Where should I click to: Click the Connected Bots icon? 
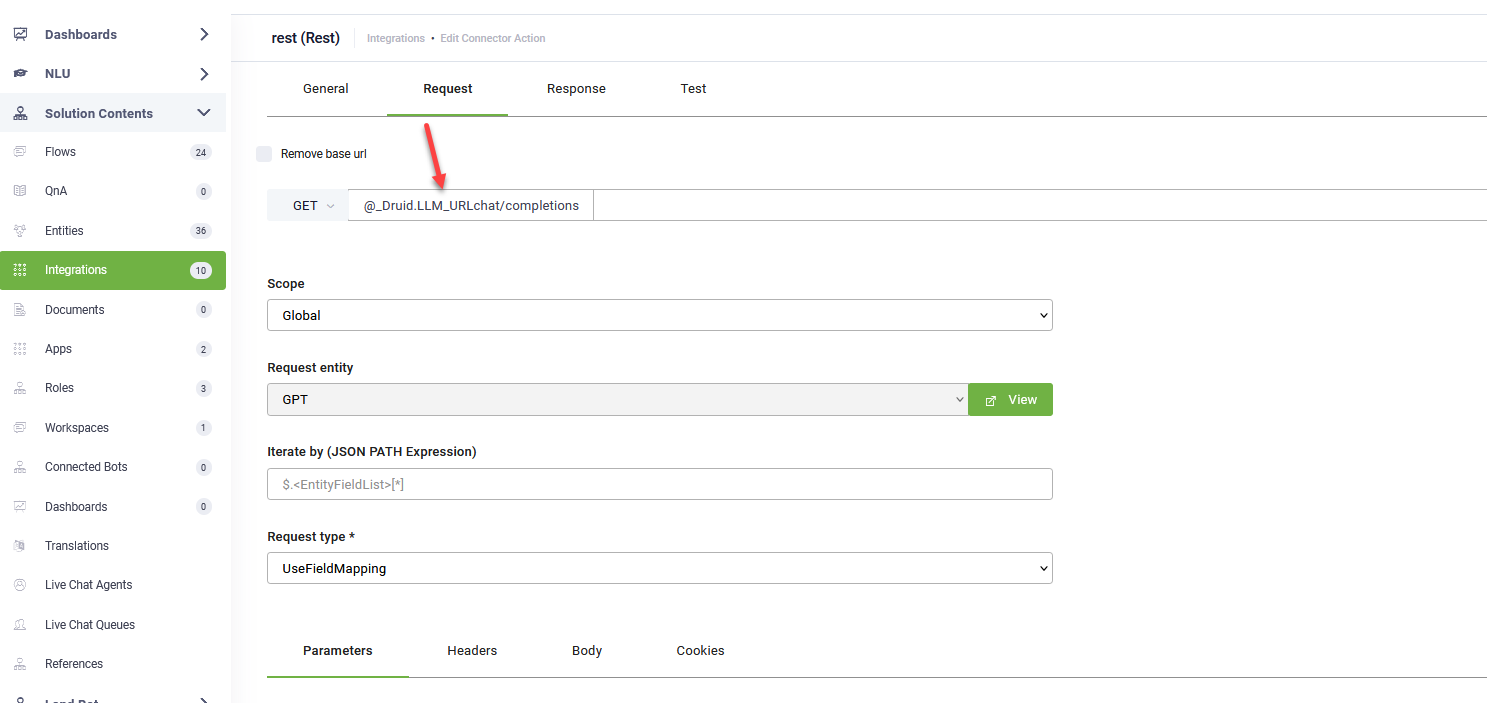[x=20, y=467]
